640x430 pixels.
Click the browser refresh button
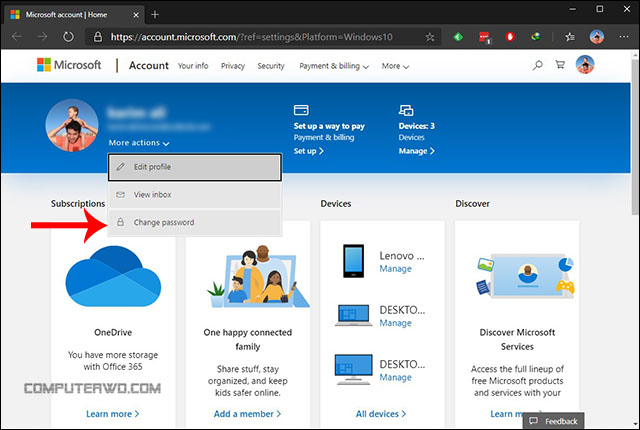68,36
